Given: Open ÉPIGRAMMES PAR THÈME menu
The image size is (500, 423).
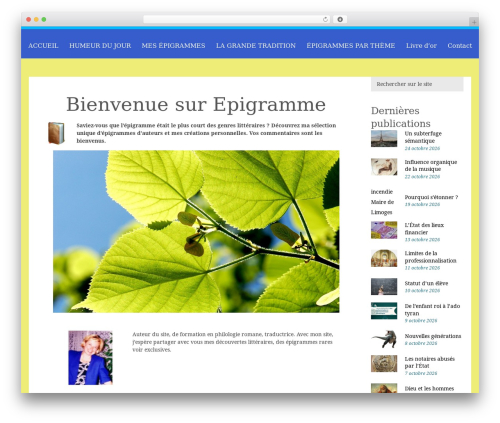Looking at the screenshot, I should pyautogui.click(x=351, y=46).
